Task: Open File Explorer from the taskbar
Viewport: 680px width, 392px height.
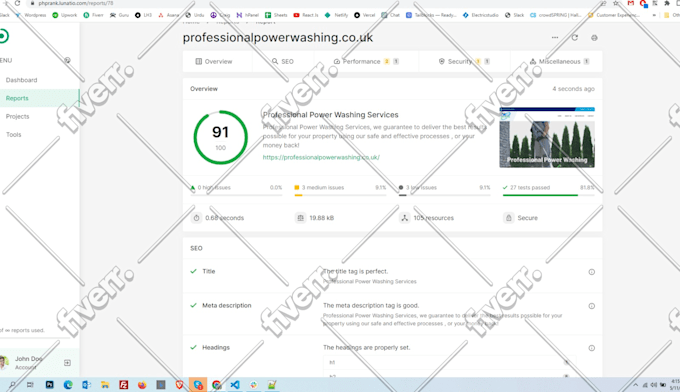Action: (x=105, y=385)
